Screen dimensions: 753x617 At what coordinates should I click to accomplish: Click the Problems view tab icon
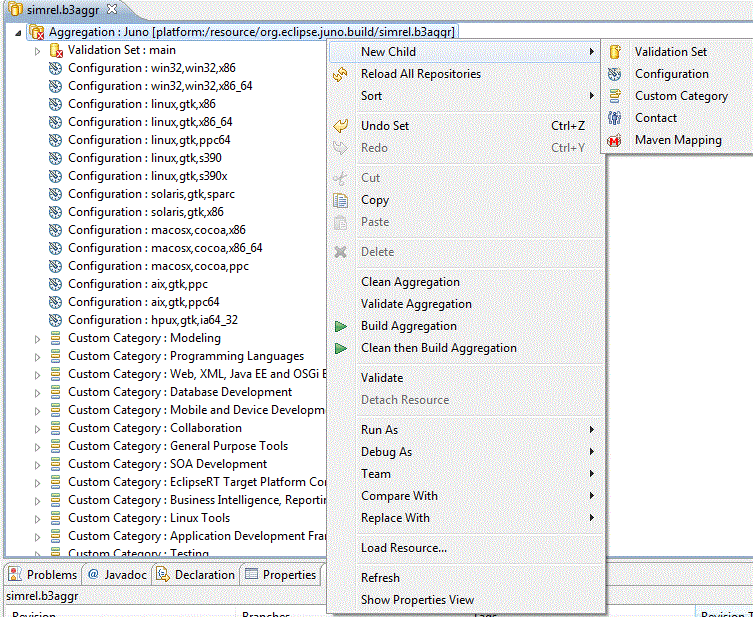tap(15, 574)
